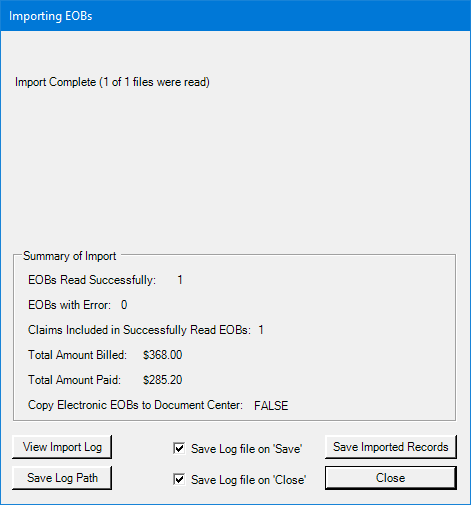Click the Claims Included in Successfully Read EOBs line
The width and height of the screenshot is (471, 505).
[146, 330]
